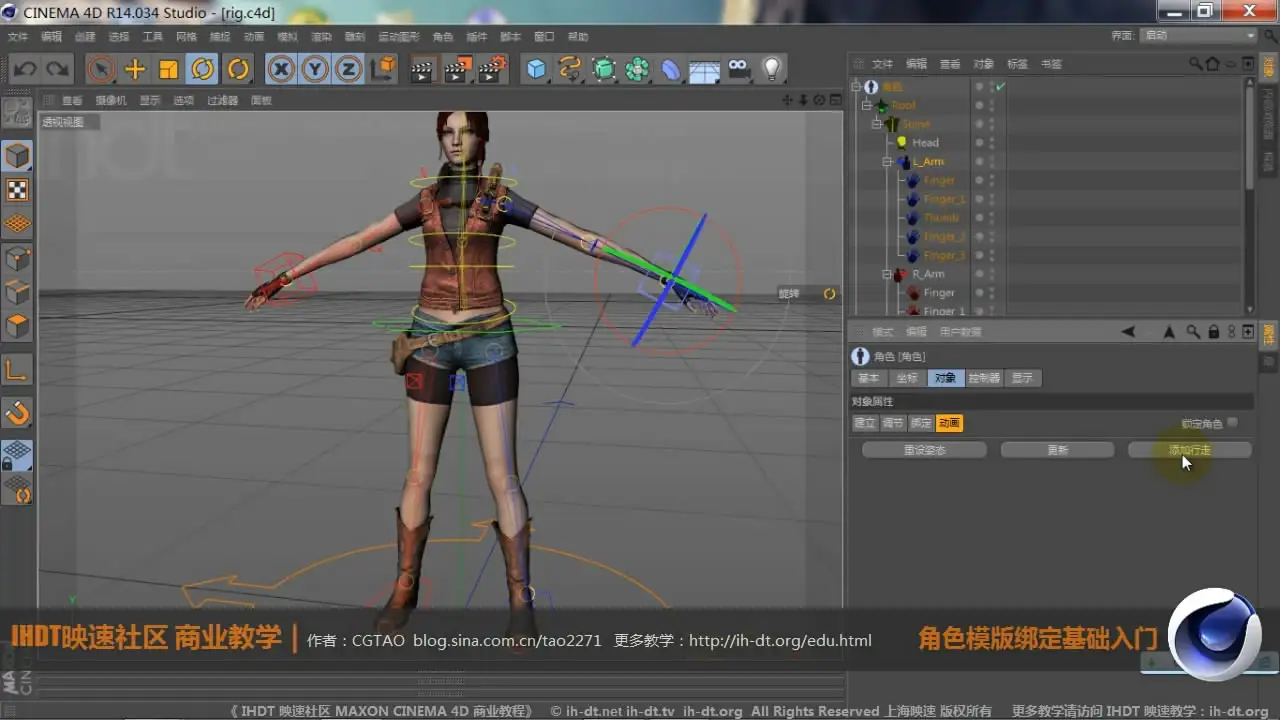This screenshot has height=720, width=1280.
Task: Click the Redo arrow in the toolbar
Action: coord(58,69)
